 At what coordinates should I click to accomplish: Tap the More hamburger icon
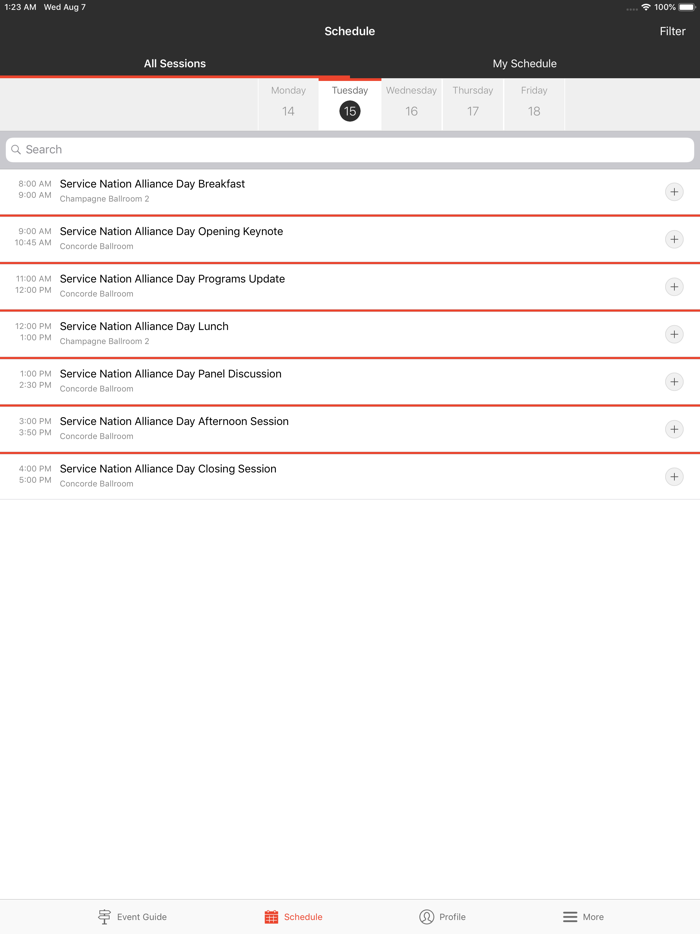pyautogui.click(x=570, y=917)
